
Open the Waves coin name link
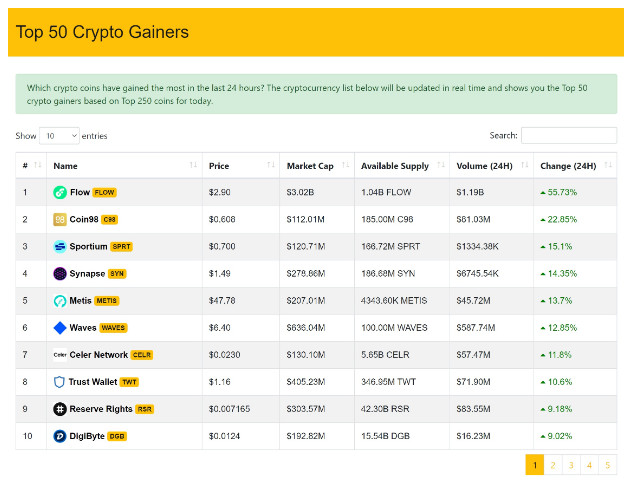(x=83, y=328)
